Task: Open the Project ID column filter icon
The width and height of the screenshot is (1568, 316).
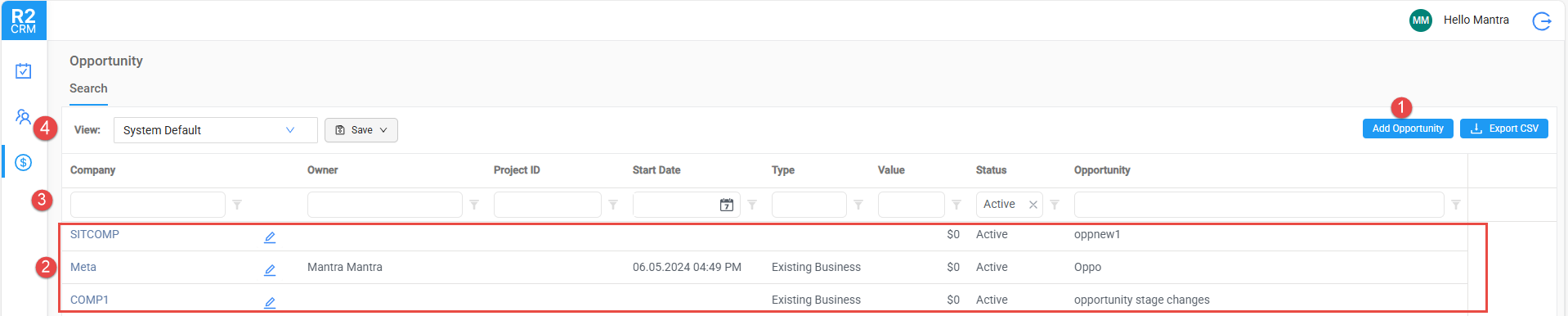Action: (613, 205)
